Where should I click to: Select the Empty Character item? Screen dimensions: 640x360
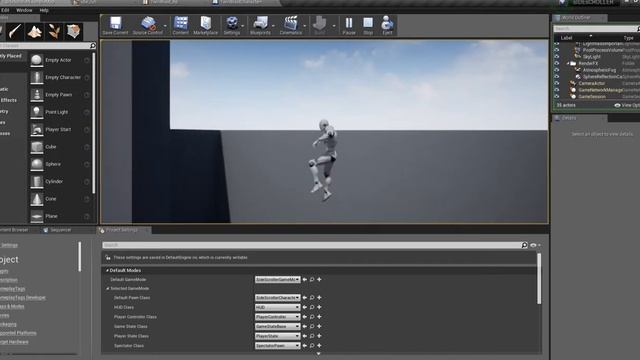pyautogui.click(x=60, y=77)
